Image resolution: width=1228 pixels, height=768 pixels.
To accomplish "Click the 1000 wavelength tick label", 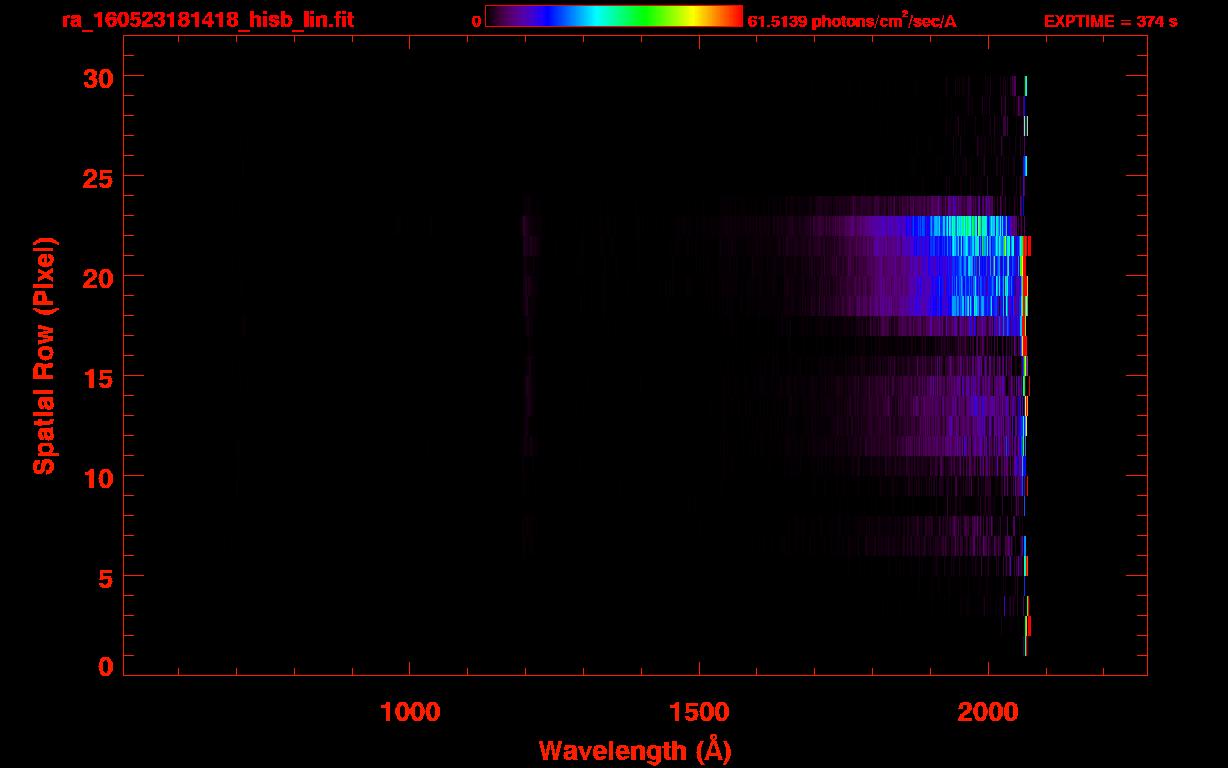I will [410, 712].
